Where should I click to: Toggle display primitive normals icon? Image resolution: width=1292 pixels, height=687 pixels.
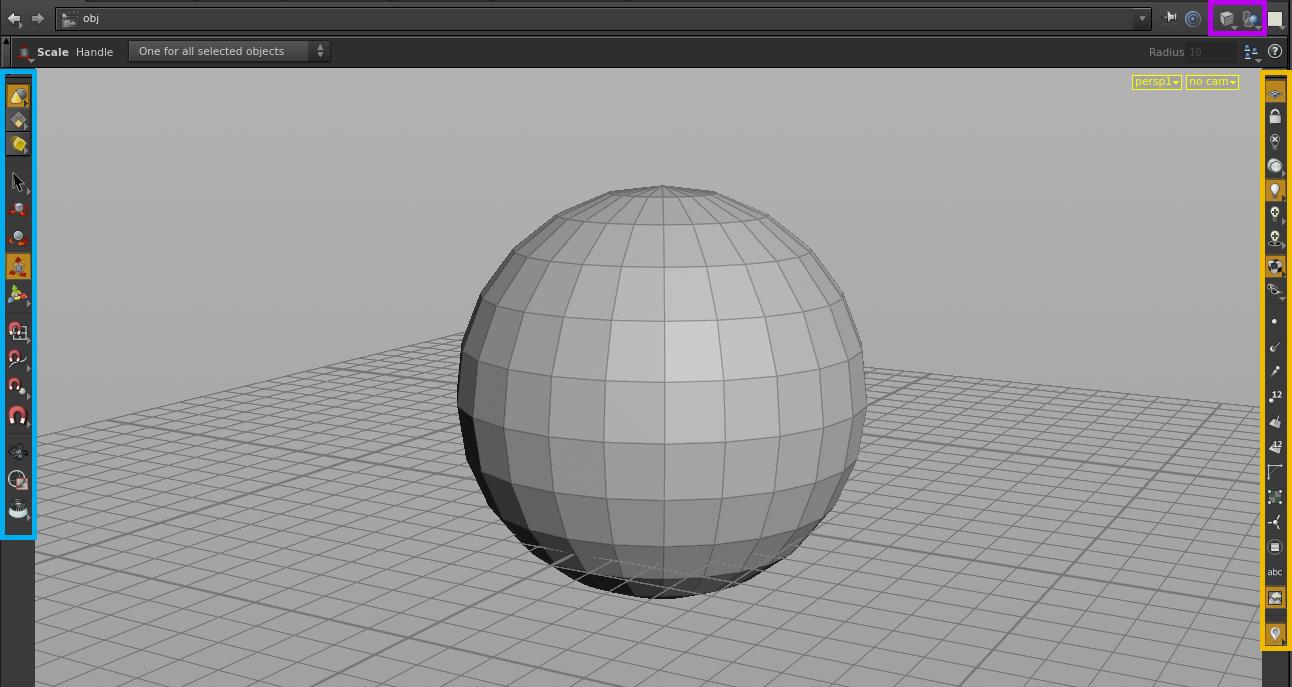pyautogui.click(x=1275, y=422)
